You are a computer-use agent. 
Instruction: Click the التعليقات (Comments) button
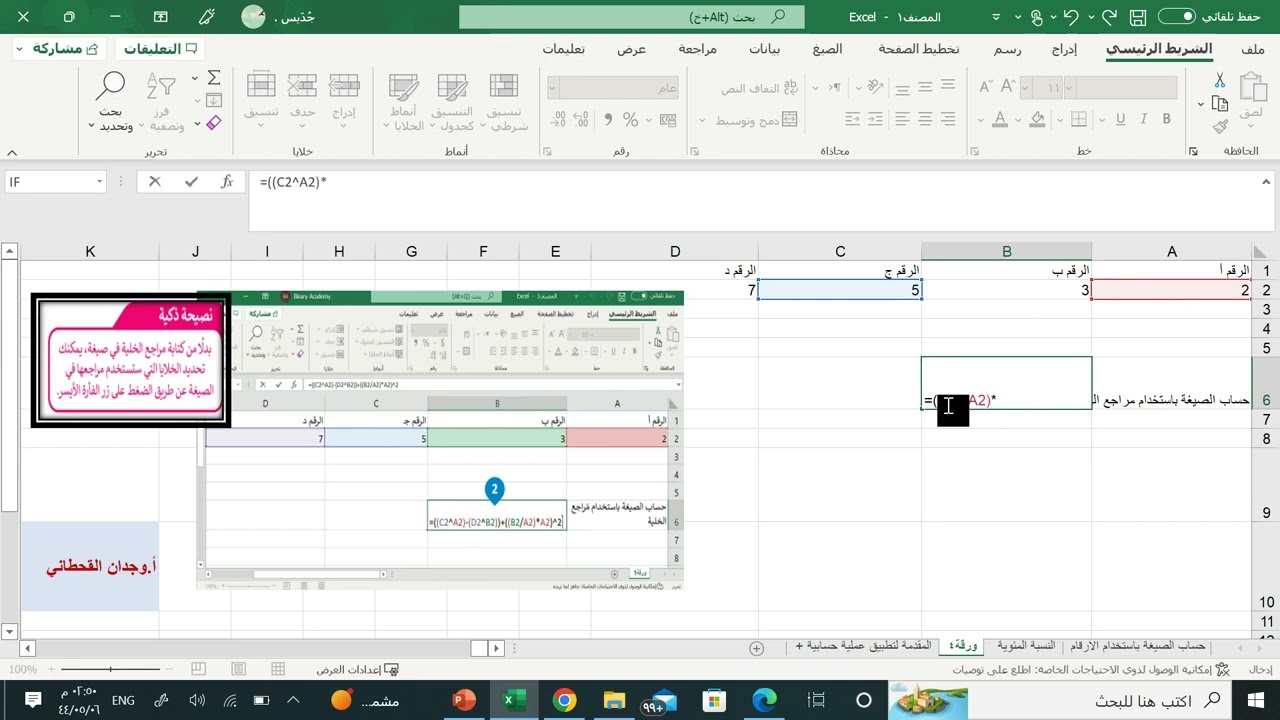pos(158,49)
